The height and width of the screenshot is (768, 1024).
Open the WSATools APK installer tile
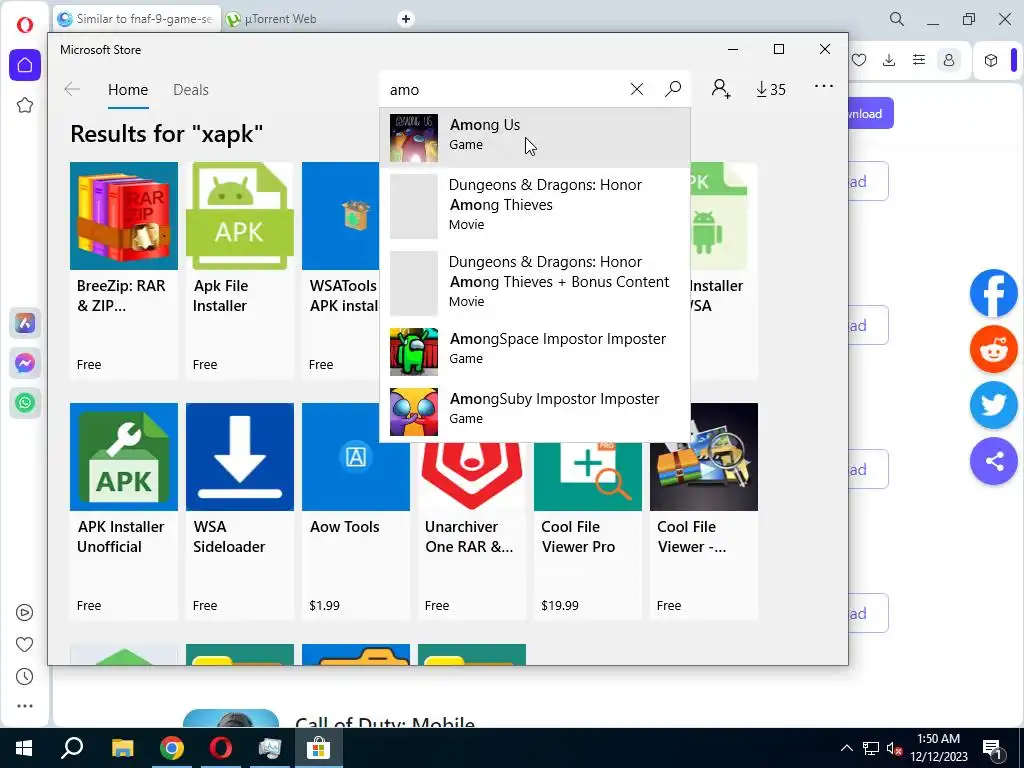tap(340, 270)
